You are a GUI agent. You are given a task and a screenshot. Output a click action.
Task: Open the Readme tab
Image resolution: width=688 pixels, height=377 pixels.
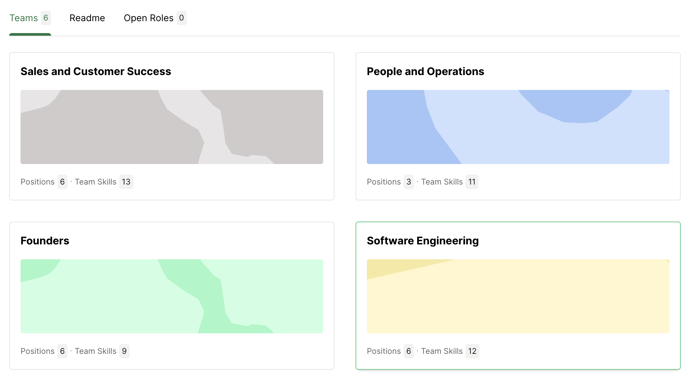pyautogui.click(x=87, y=18)
